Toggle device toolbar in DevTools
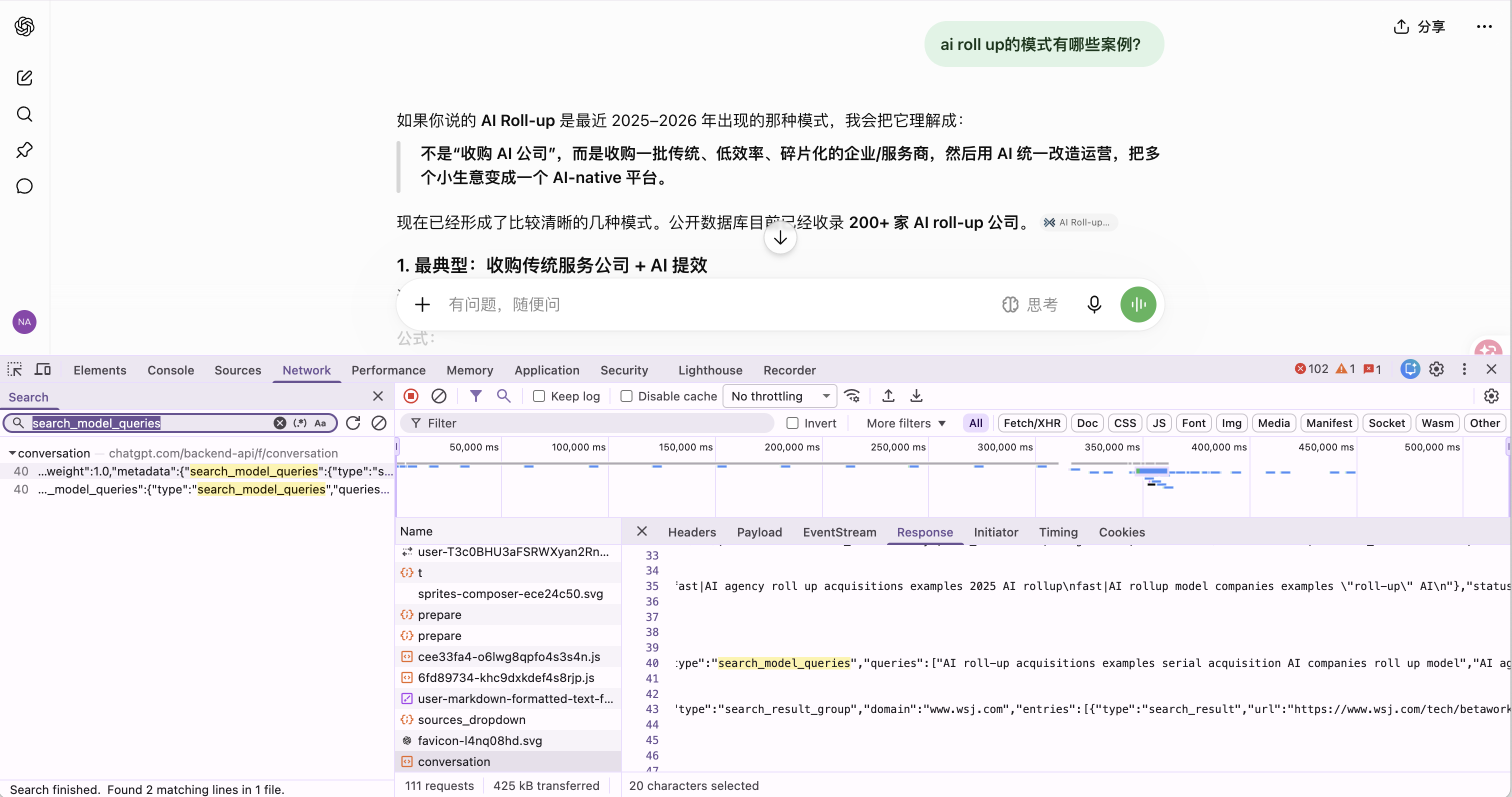Viewport: 1512px width, 797px height. [43, 369]
